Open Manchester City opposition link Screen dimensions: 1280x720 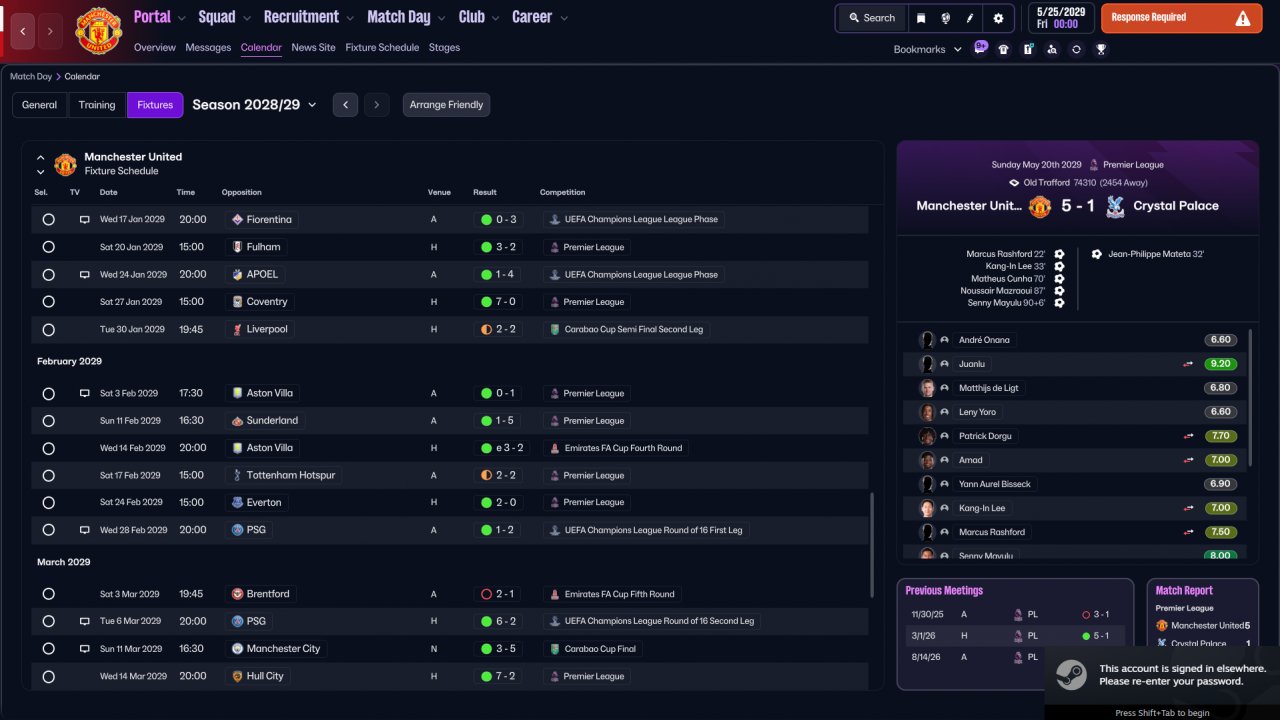[x=283, y=648]
